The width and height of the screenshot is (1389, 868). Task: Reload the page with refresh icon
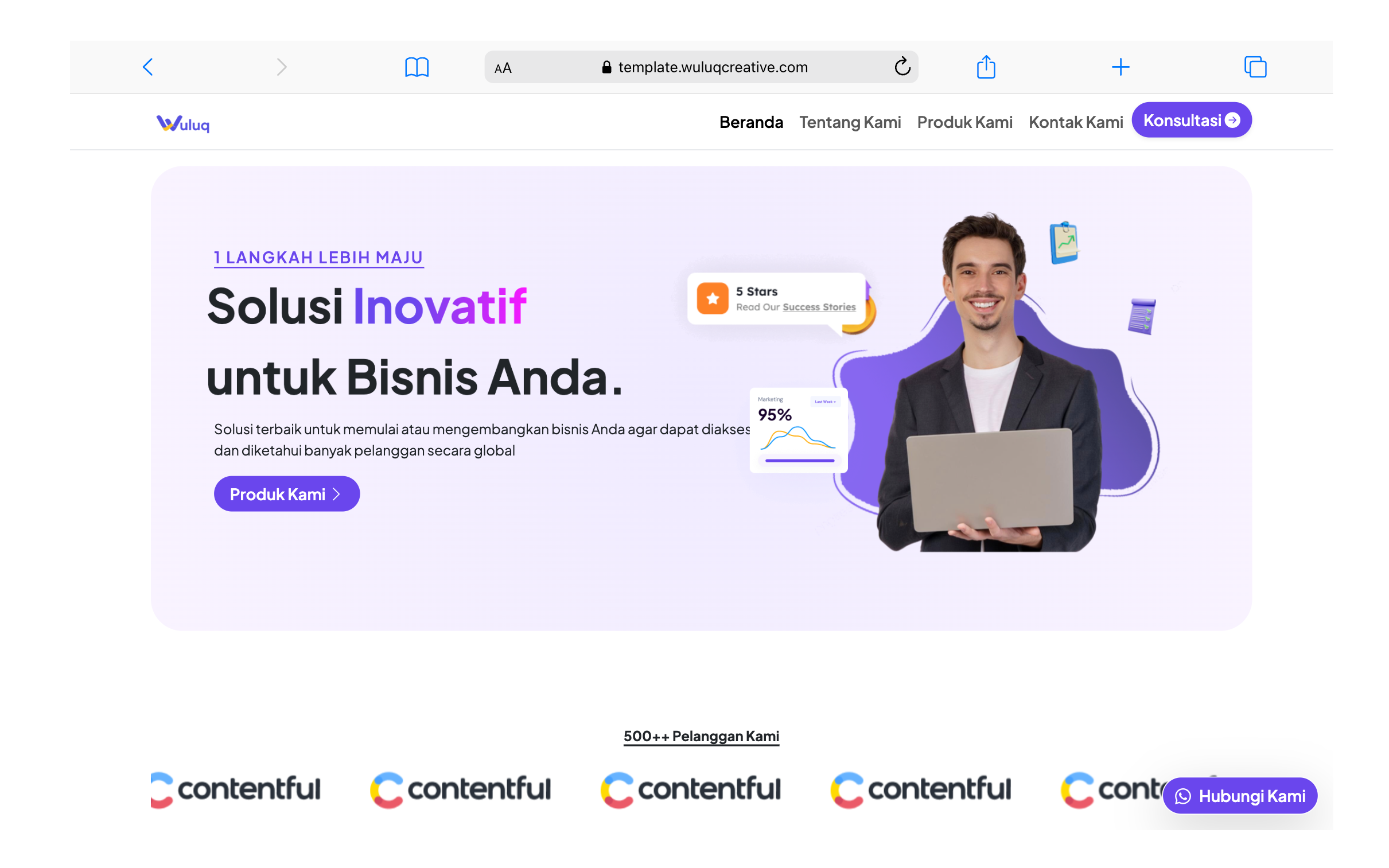[902, 67]
